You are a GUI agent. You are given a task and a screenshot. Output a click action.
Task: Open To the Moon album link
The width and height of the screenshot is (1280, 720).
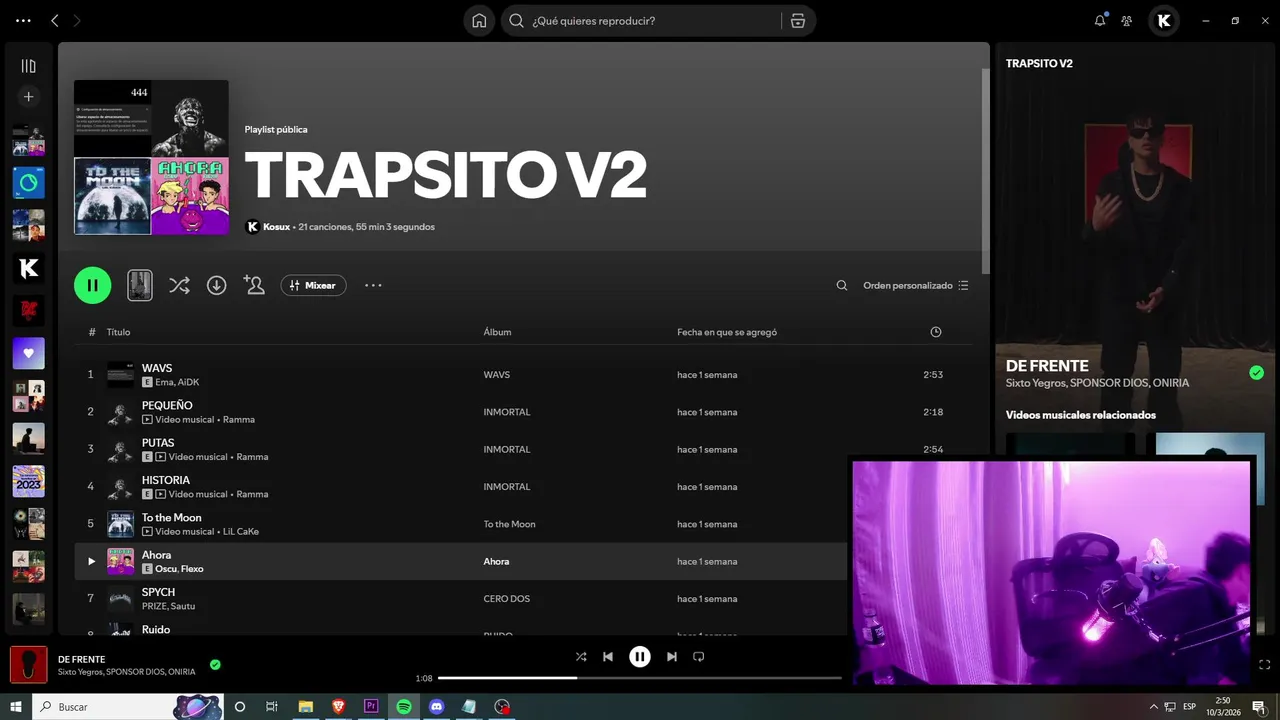[509, 524]
